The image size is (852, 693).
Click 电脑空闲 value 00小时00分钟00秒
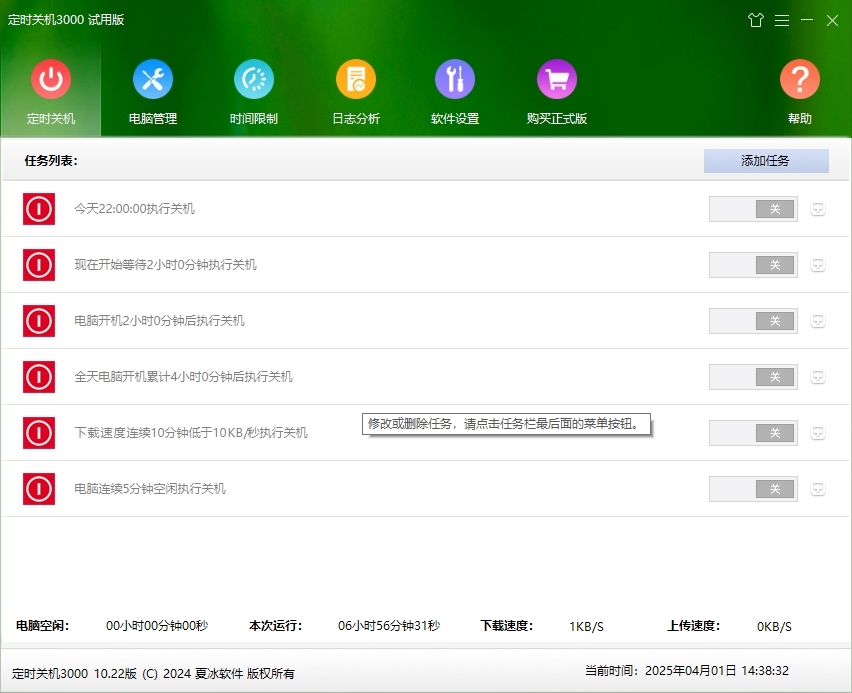tap(157, 626)
